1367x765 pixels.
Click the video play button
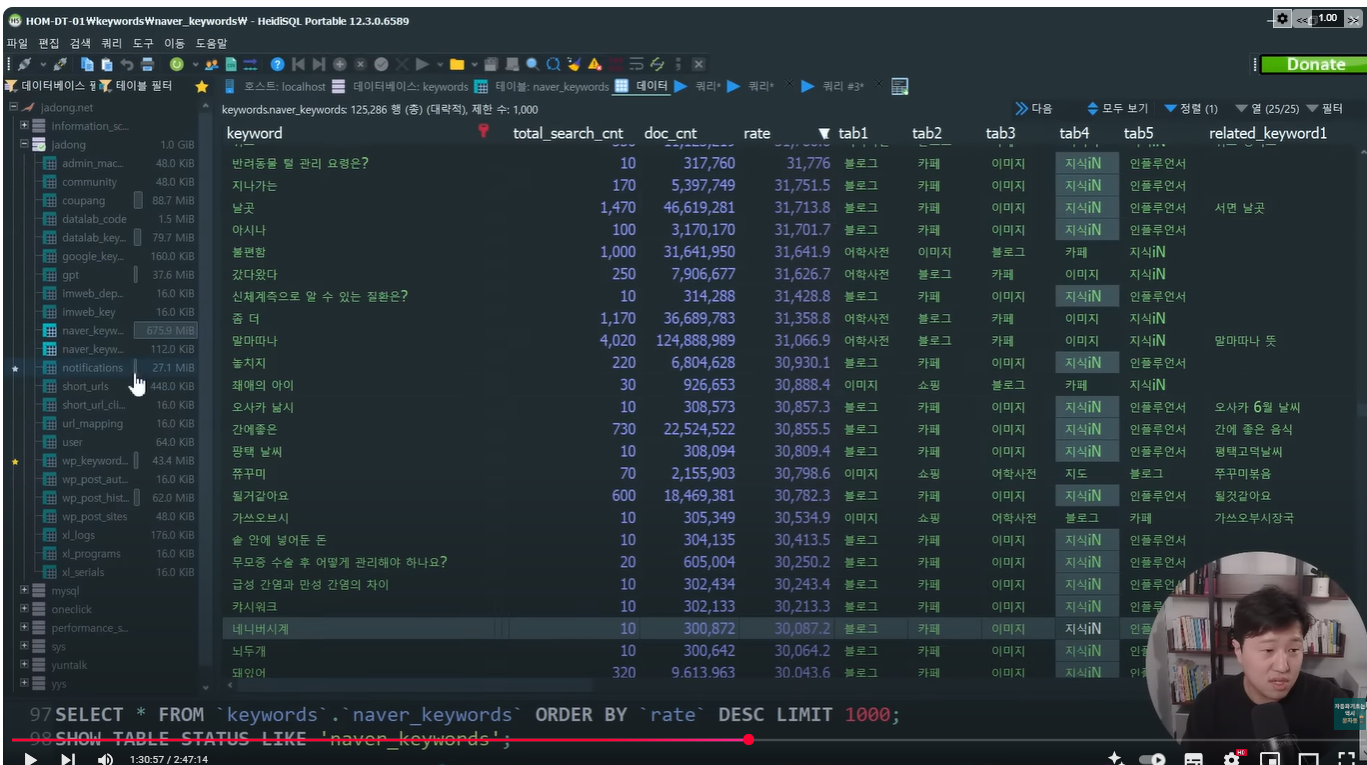coord(30,758)
